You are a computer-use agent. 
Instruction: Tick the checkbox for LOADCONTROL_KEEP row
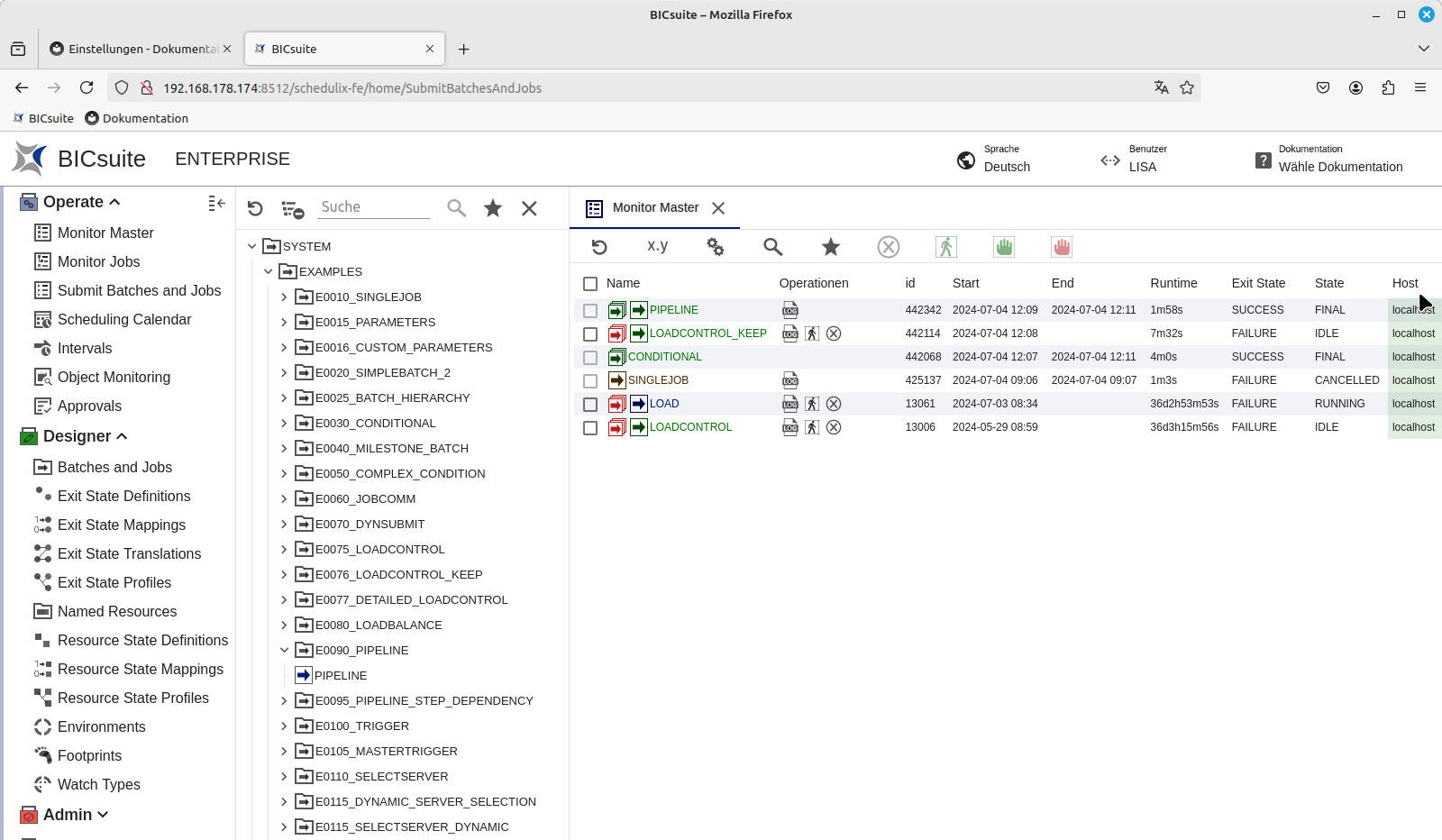coord(590,334)
